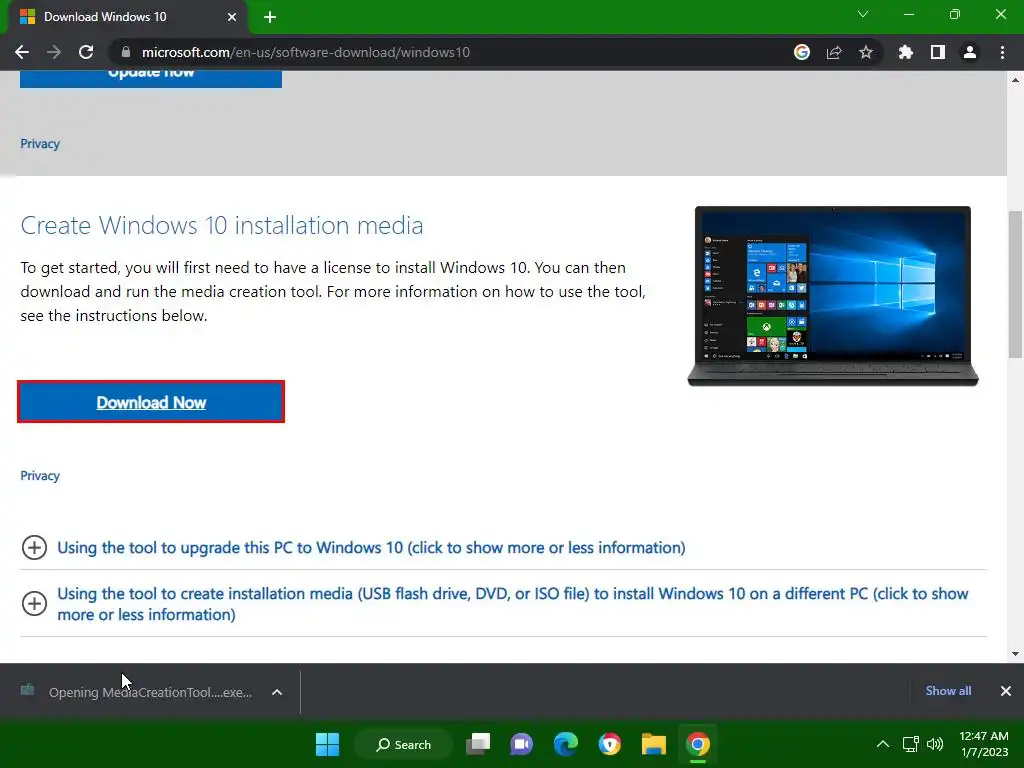
Task: Click the Windows 10 laptop image
Action: click(833, 296)
